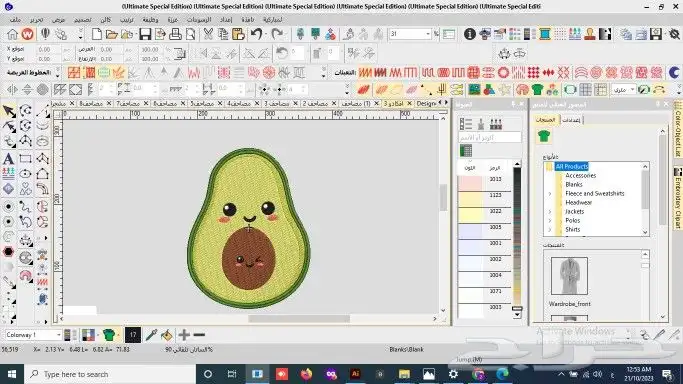Select the arrow Select Object tool
The height and width of the screenshot is (384, 683).
[x=9, y=111]
